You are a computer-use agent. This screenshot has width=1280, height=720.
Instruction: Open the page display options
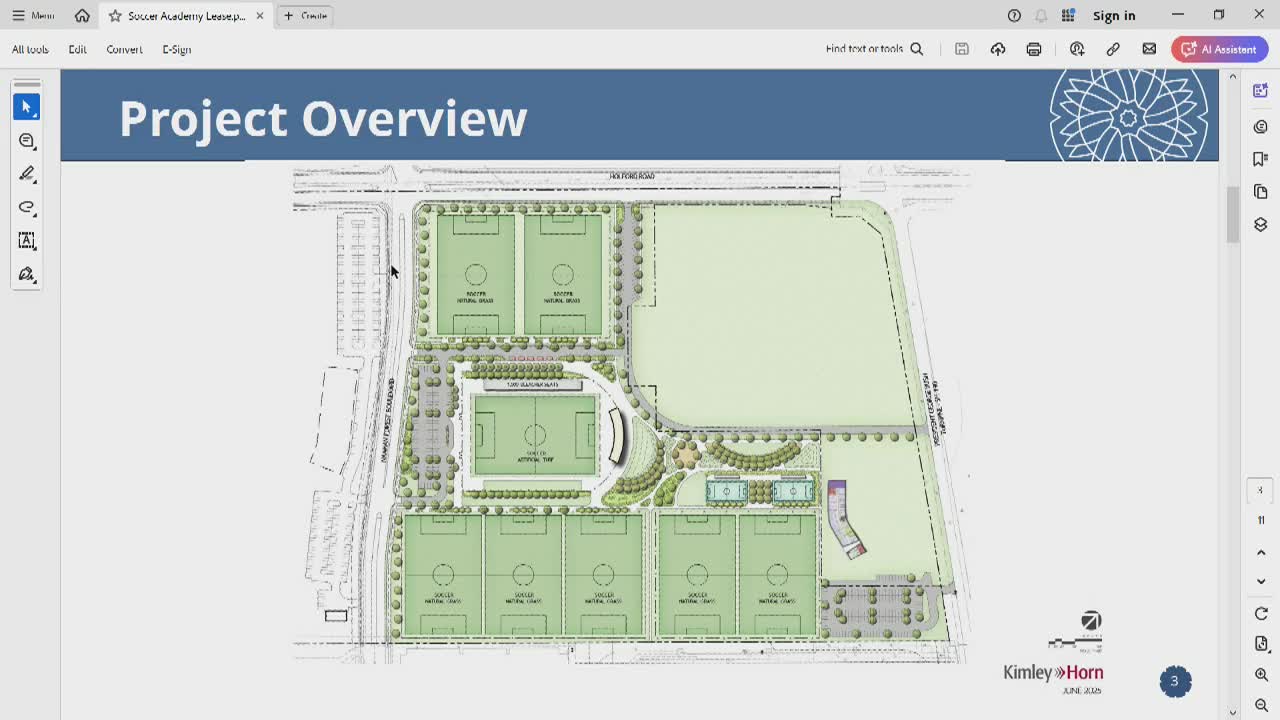coord(1261,644)
